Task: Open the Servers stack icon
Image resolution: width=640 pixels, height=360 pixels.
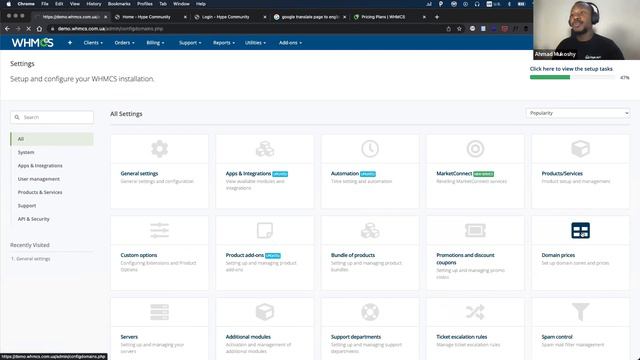Action: tap(160, 312)
